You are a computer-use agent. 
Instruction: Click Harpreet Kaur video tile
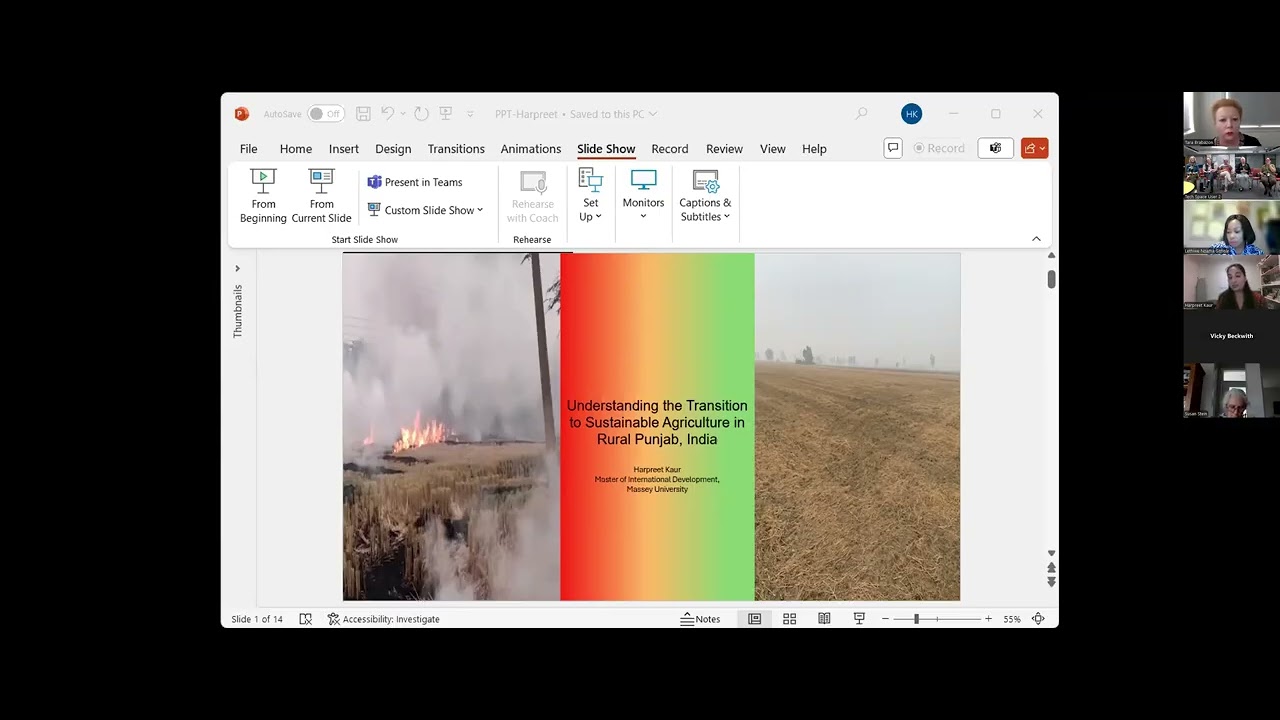pos(1231,282)
